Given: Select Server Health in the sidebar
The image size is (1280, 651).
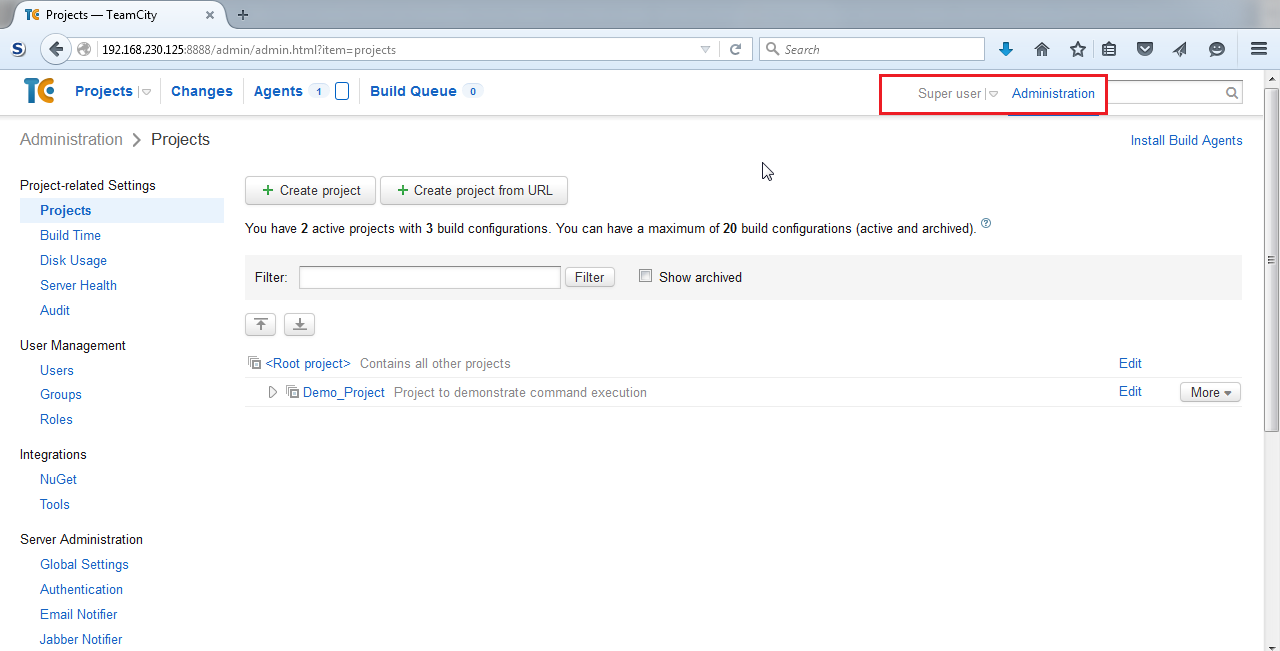Looking at the screenshot, I should click(78, 285).
